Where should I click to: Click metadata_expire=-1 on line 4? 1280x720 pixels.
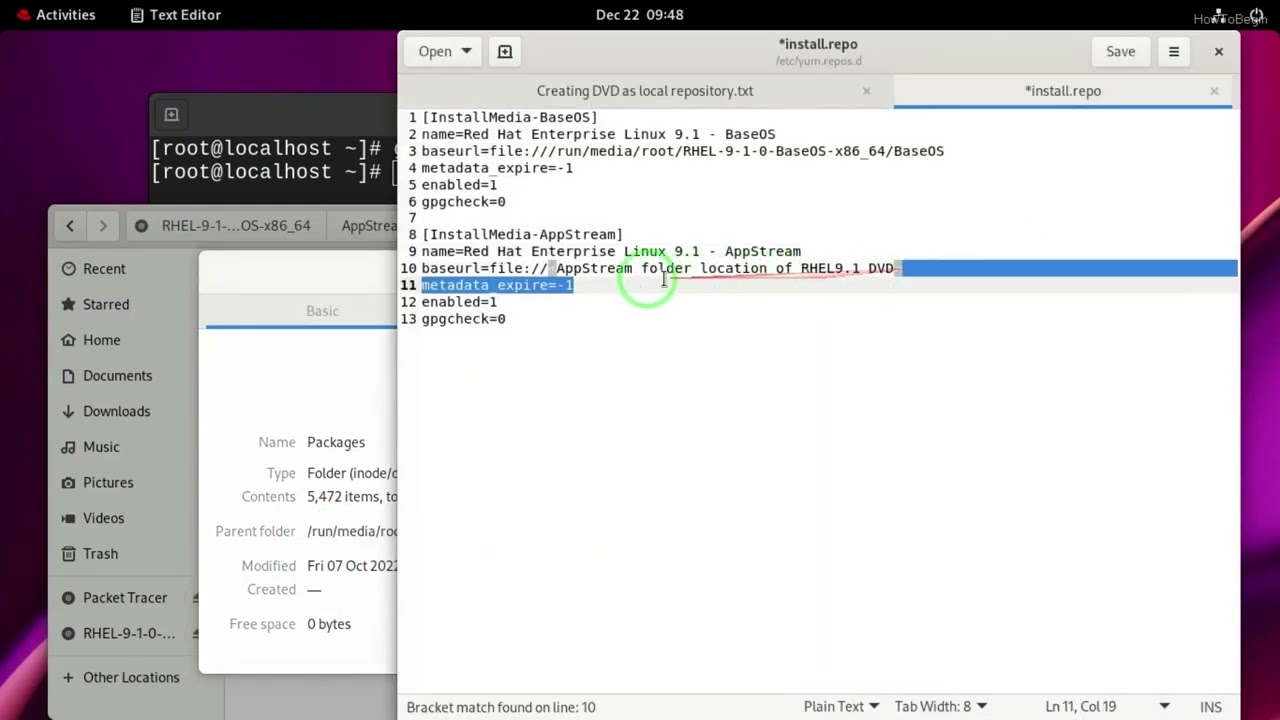pyautogui.click(x=497, y=168)
